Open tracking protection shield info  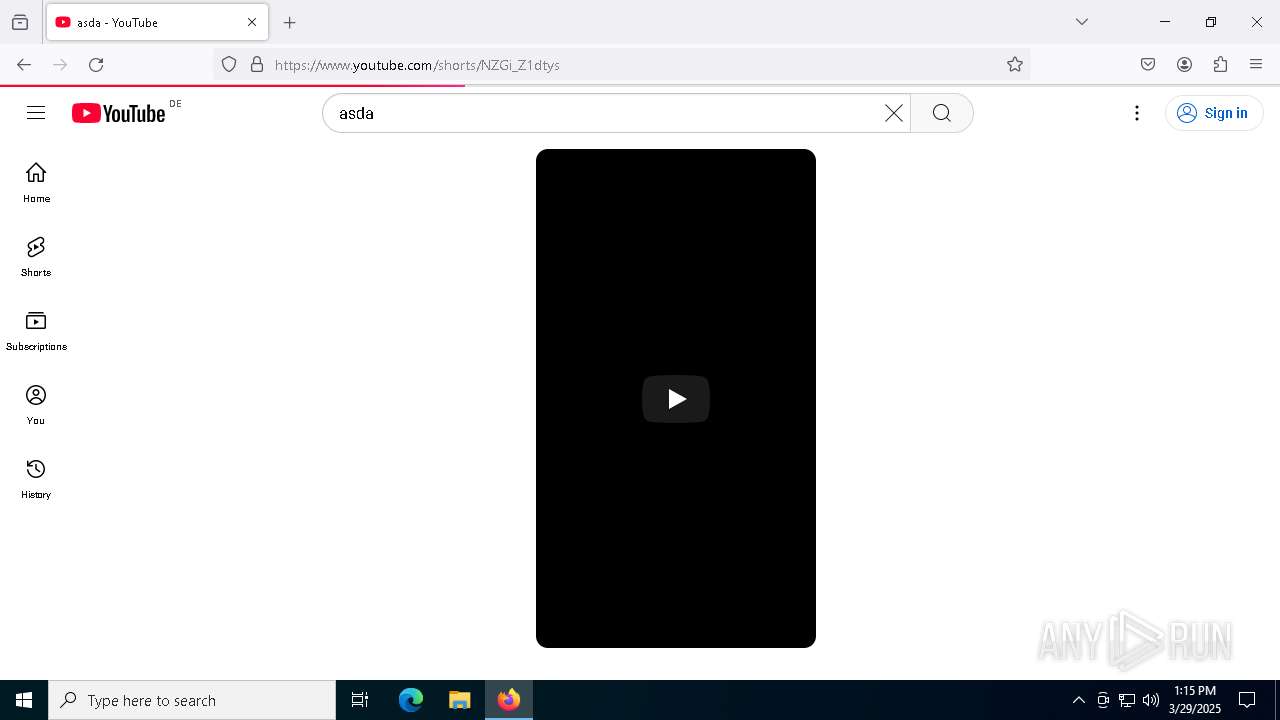(x=229, y=64)
